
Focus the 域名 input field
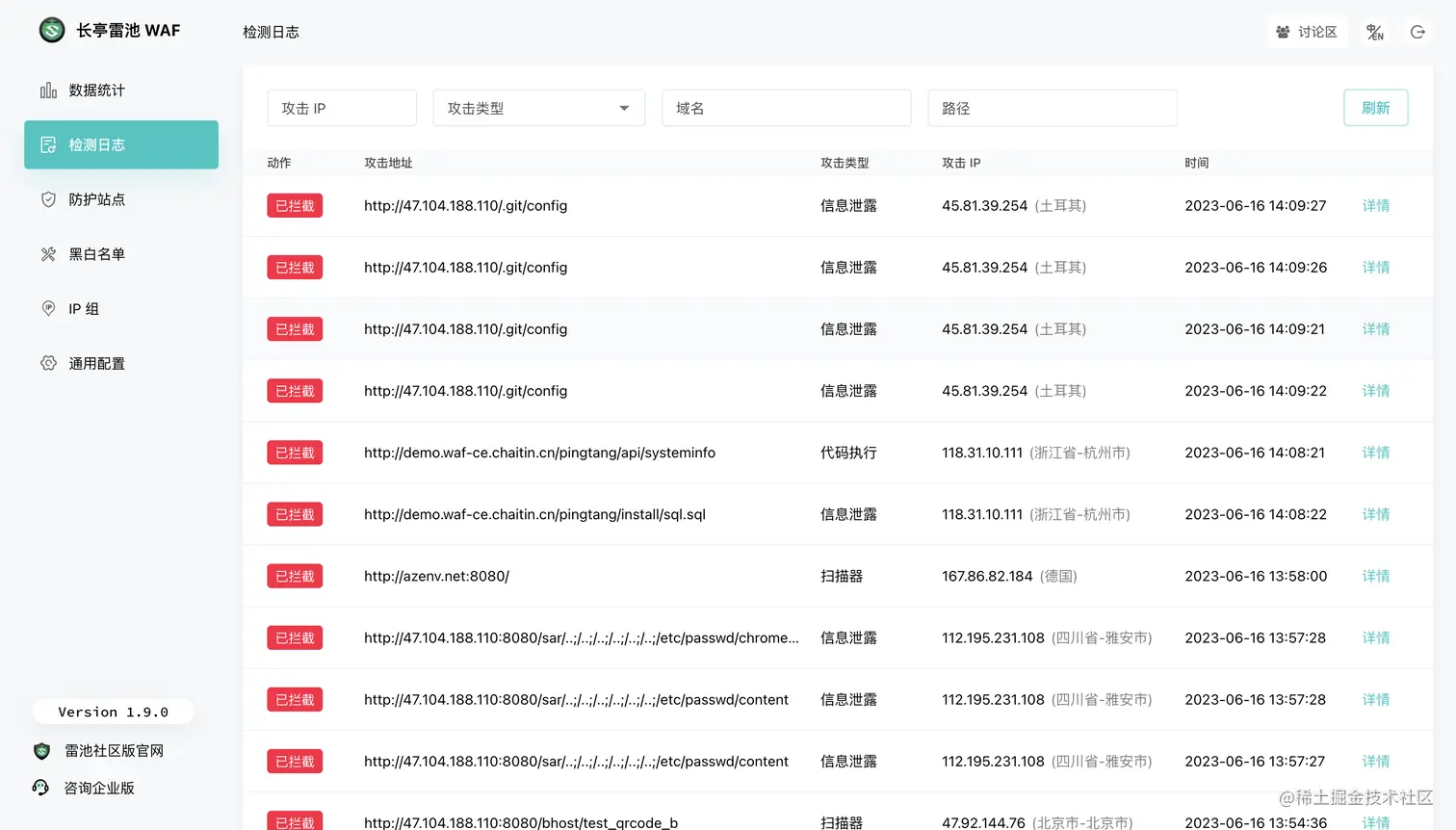point(787,108)
